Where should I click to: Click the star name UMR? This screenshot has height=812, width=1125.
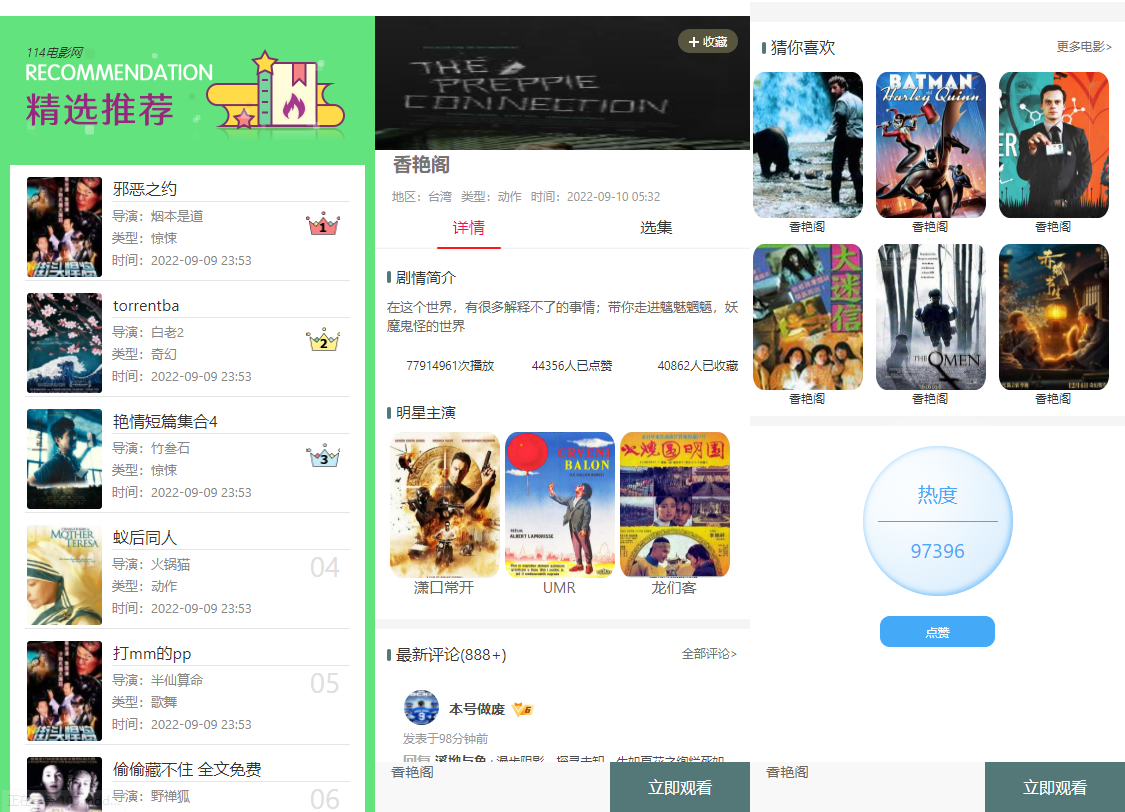click(x=560, y=588)
